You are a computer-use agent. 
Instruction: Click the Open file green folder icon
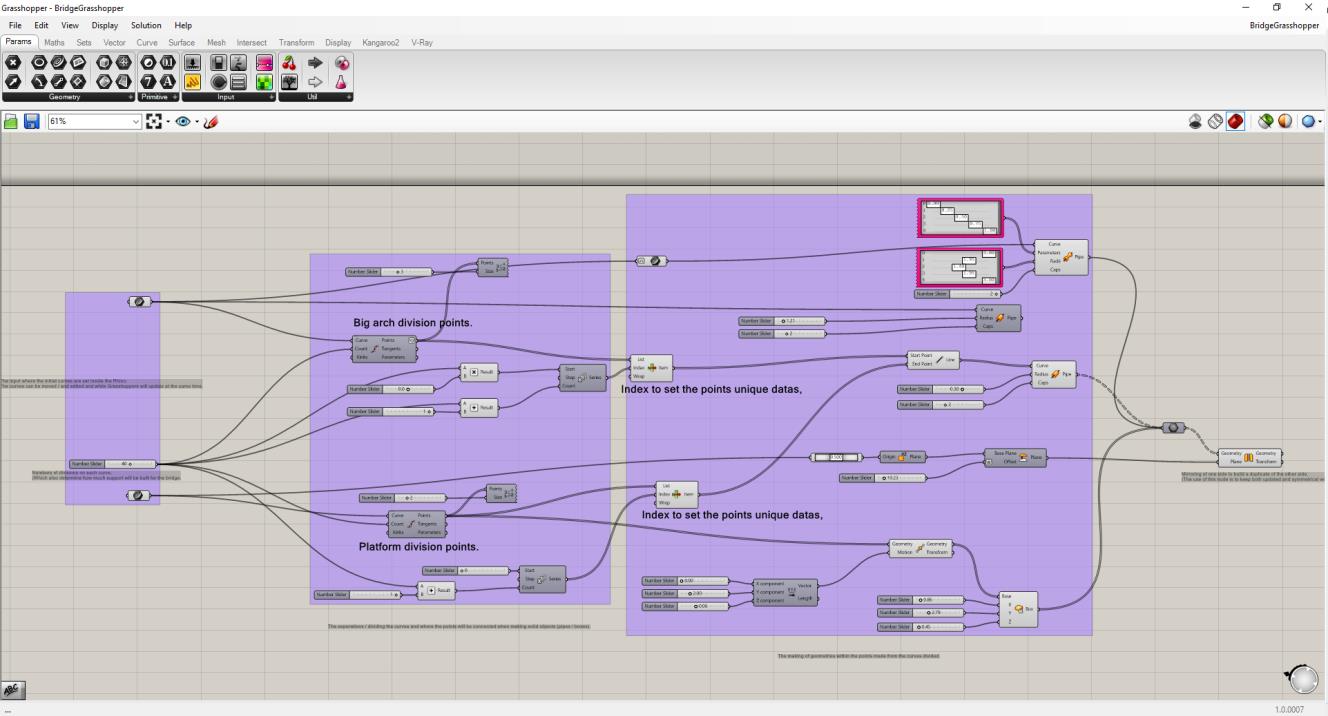(11, 121)
